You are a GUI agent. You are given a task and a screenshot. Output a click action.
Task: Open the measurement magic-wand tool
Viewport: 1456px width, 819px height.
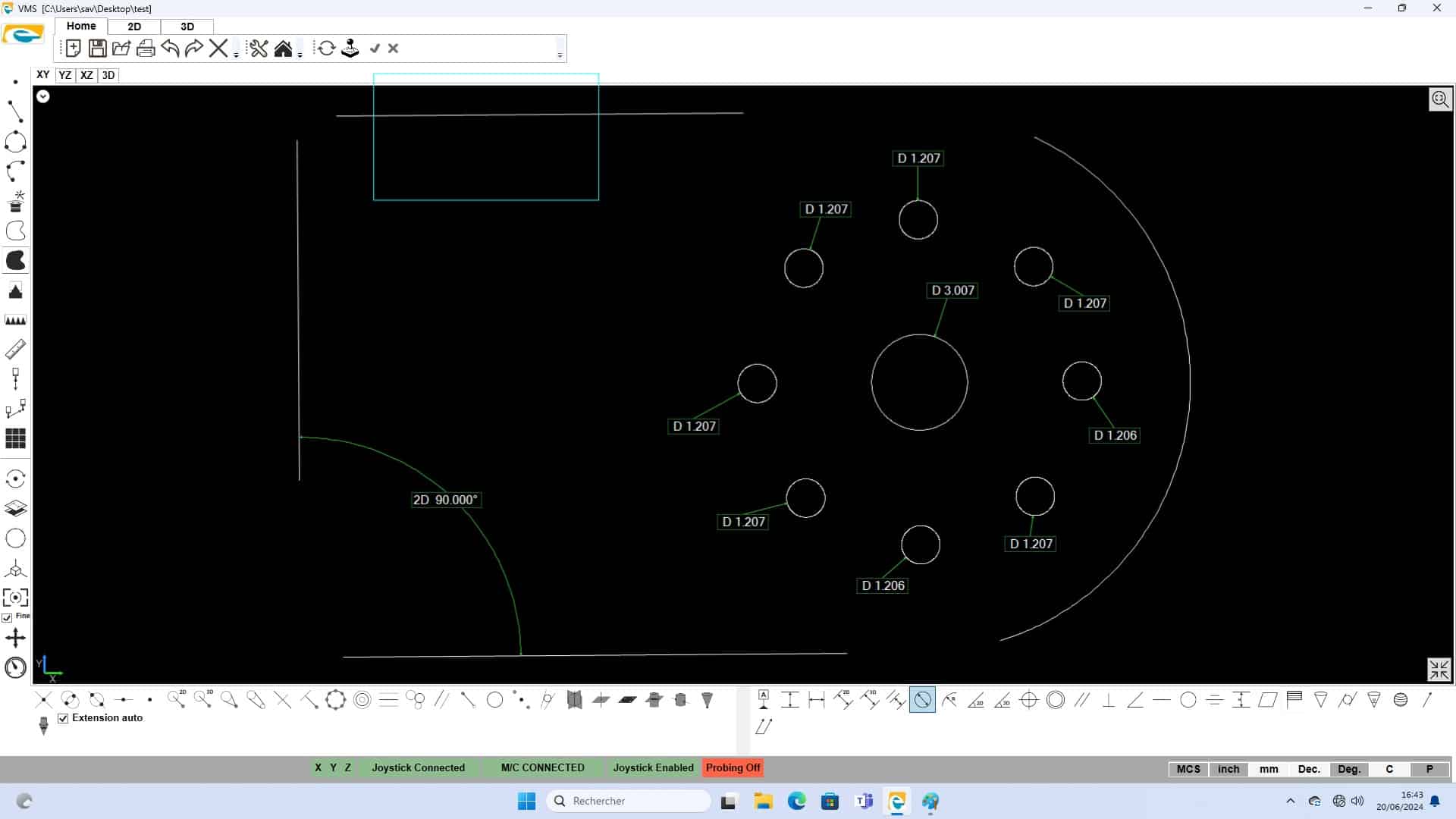point(15,200)
